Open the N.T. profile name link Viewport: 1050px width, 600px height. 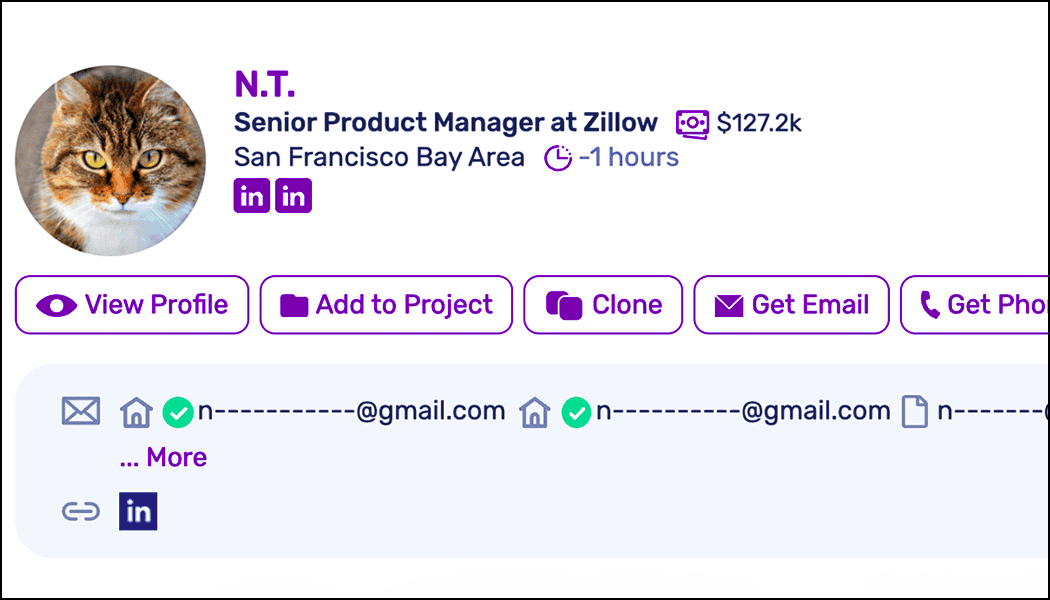pyautogui.click(x=264, y=84)
